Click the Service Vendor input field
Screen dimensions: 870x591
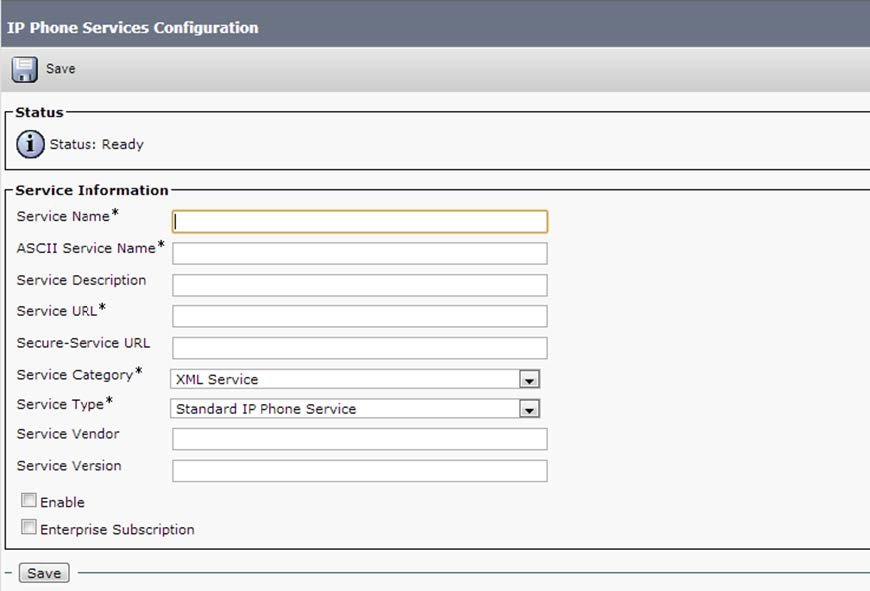point(360,439)
